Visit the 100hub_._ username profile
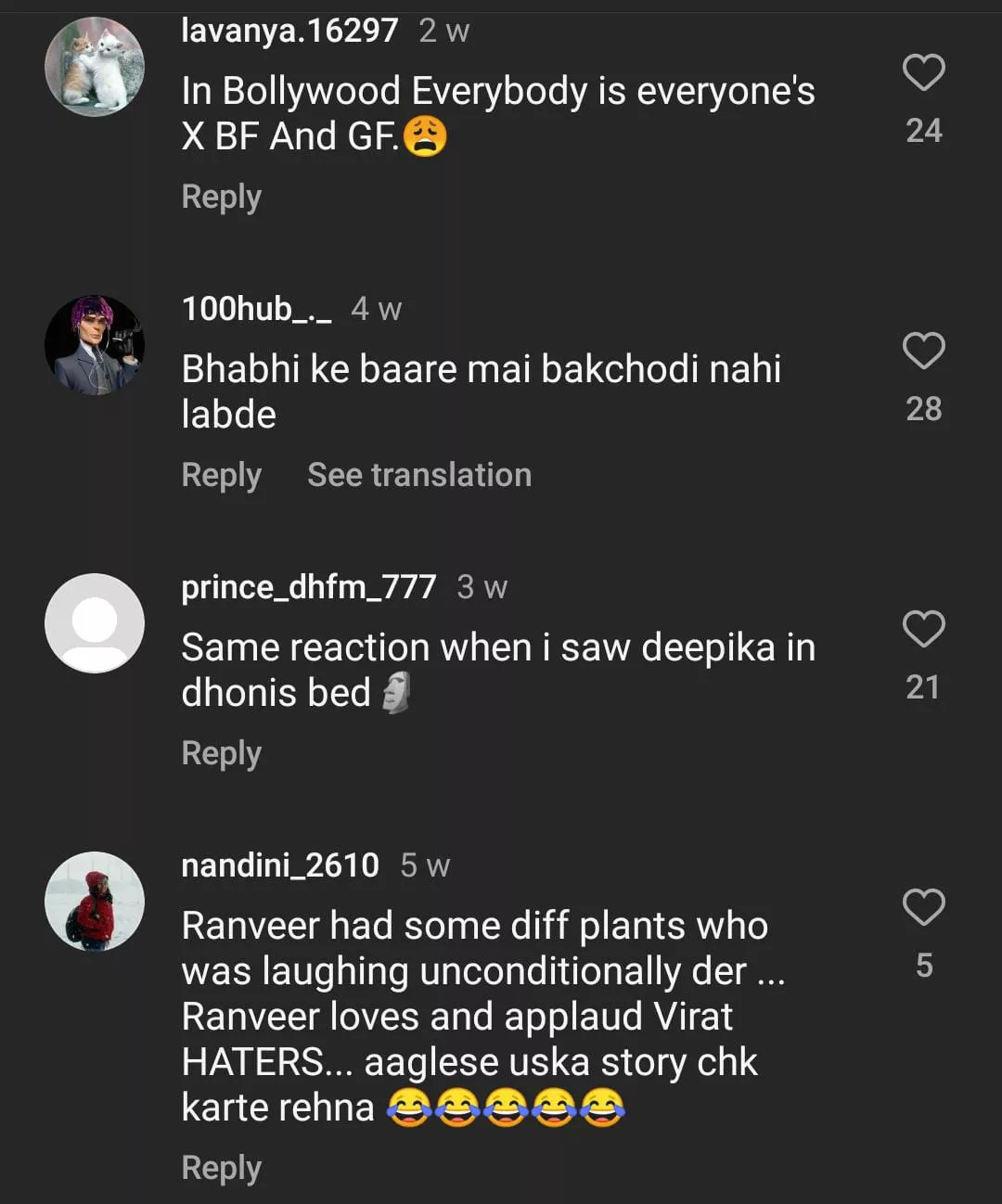Screen dimensions: 1002x1204 click(256, 309)
